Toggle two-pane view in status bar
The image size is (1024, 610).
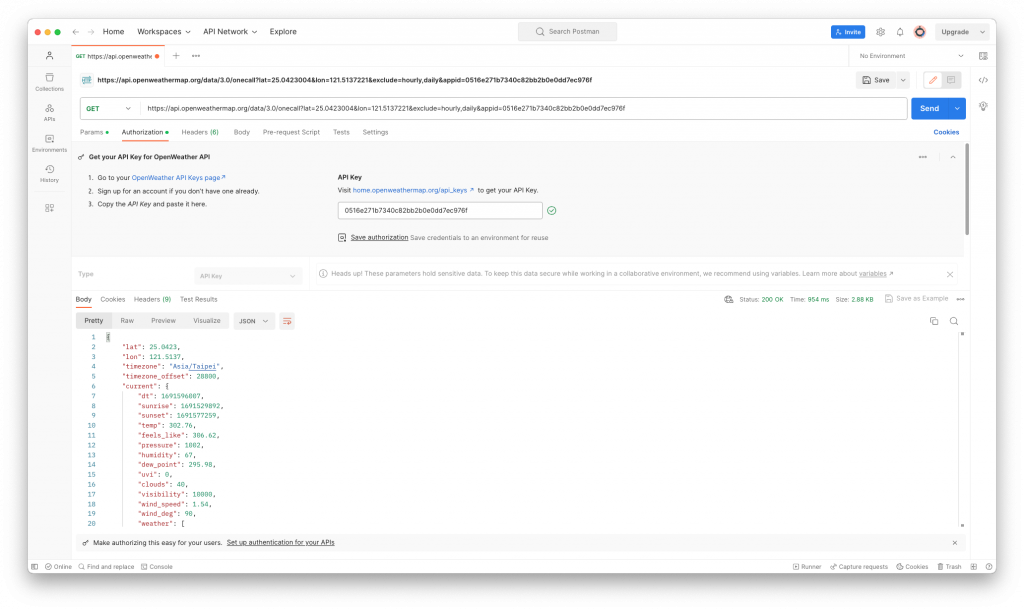click(x=974, y=567)
